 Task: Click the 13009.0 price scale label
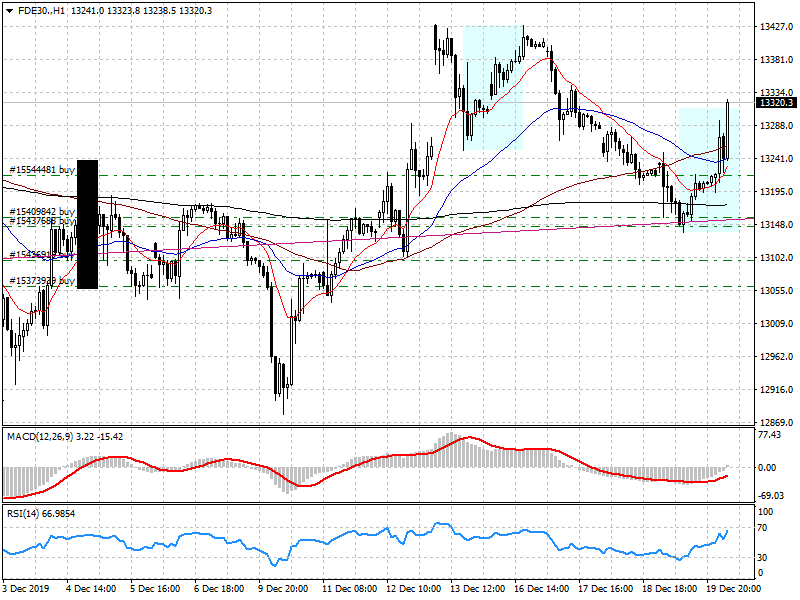[776, 323]
